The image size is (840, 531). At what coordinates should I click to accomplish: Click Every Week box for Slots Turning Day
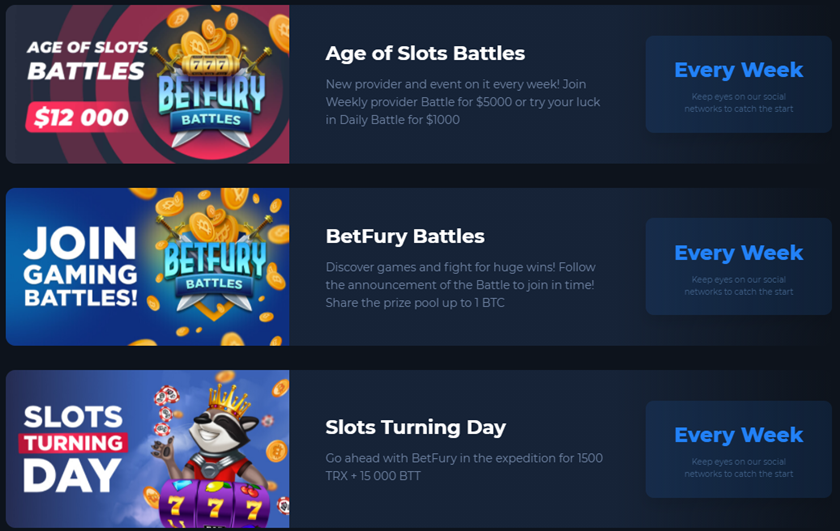[x=738, y=449]
